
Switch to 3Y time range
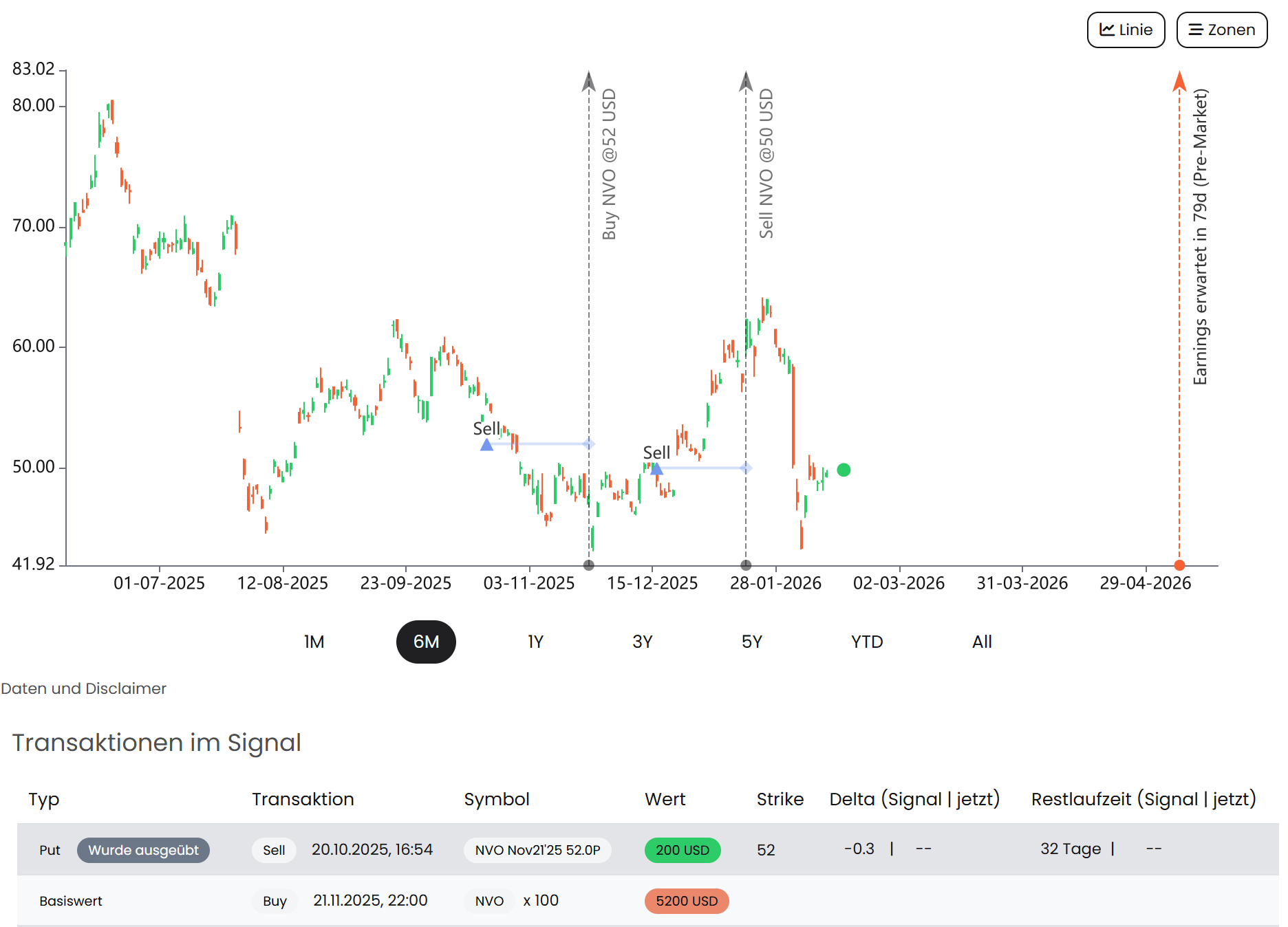[642, 642]
